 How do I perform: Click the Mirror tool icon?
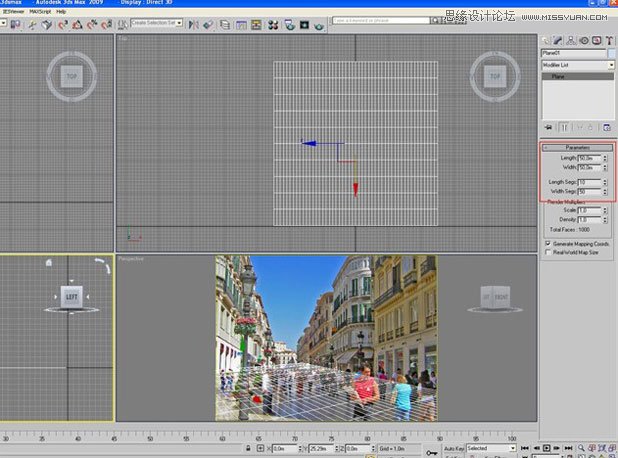193,25
